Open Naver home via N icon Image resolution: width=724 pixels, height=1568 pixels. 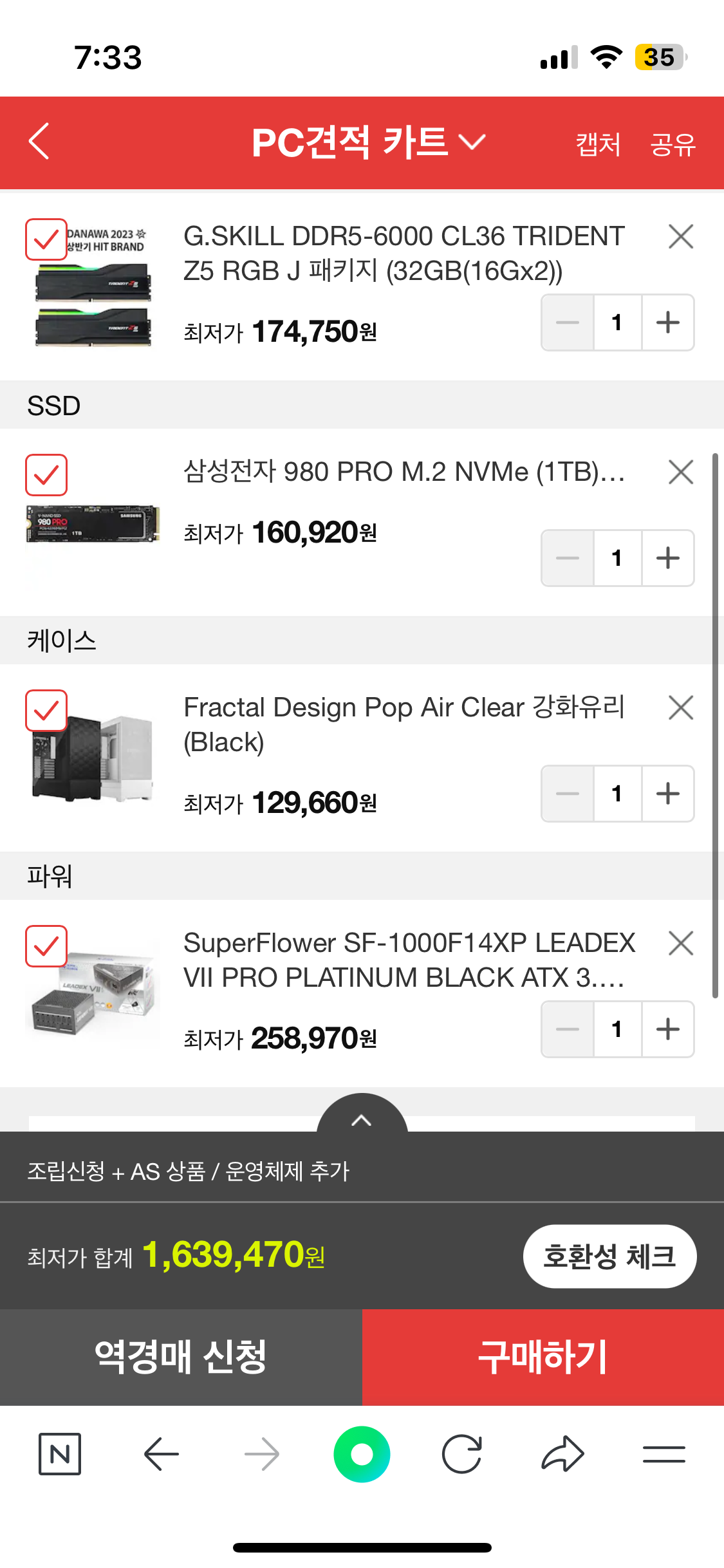tap(60, 1454)
